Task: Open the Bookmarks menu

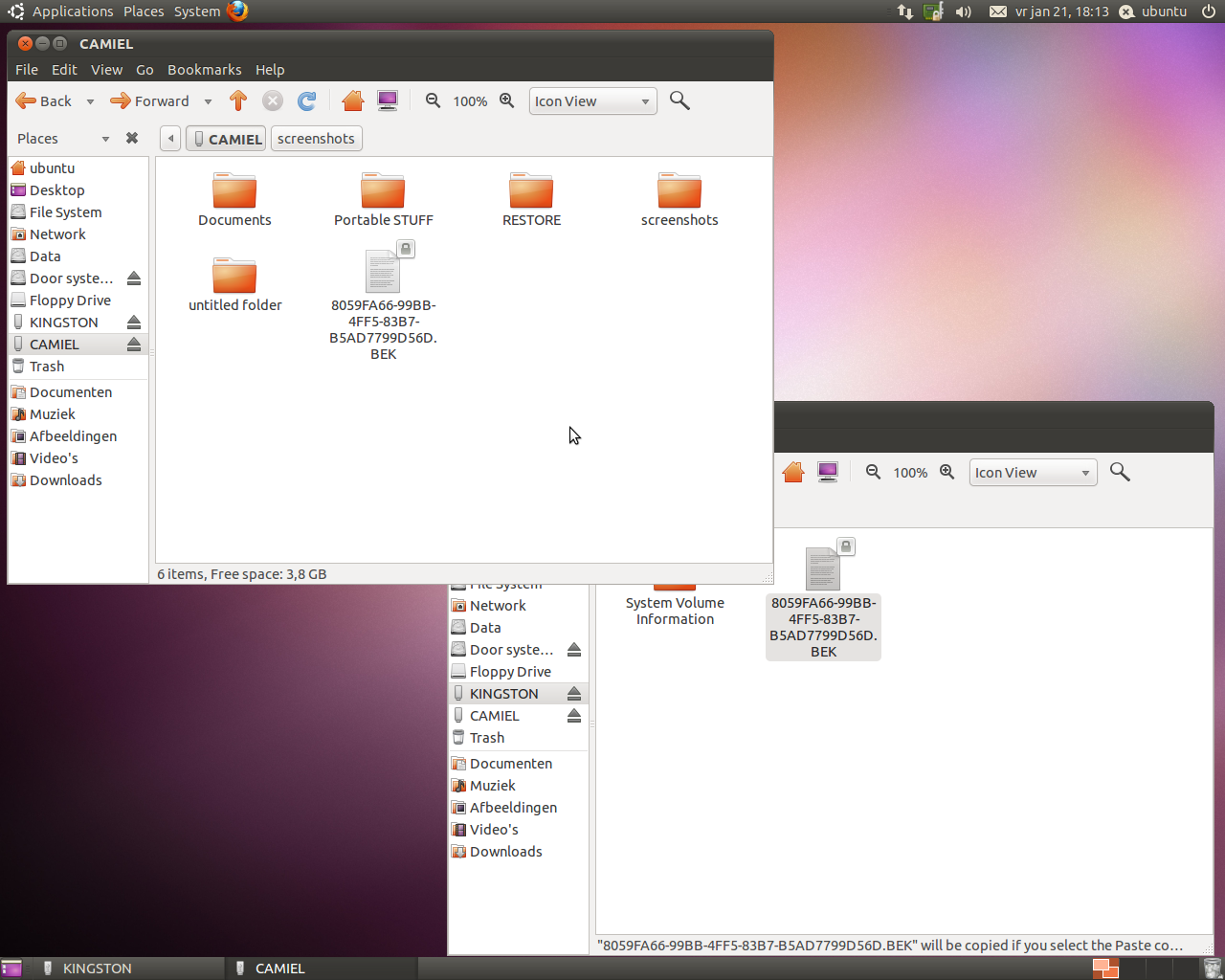Action: pyautogui.click(x=205, y=69)
